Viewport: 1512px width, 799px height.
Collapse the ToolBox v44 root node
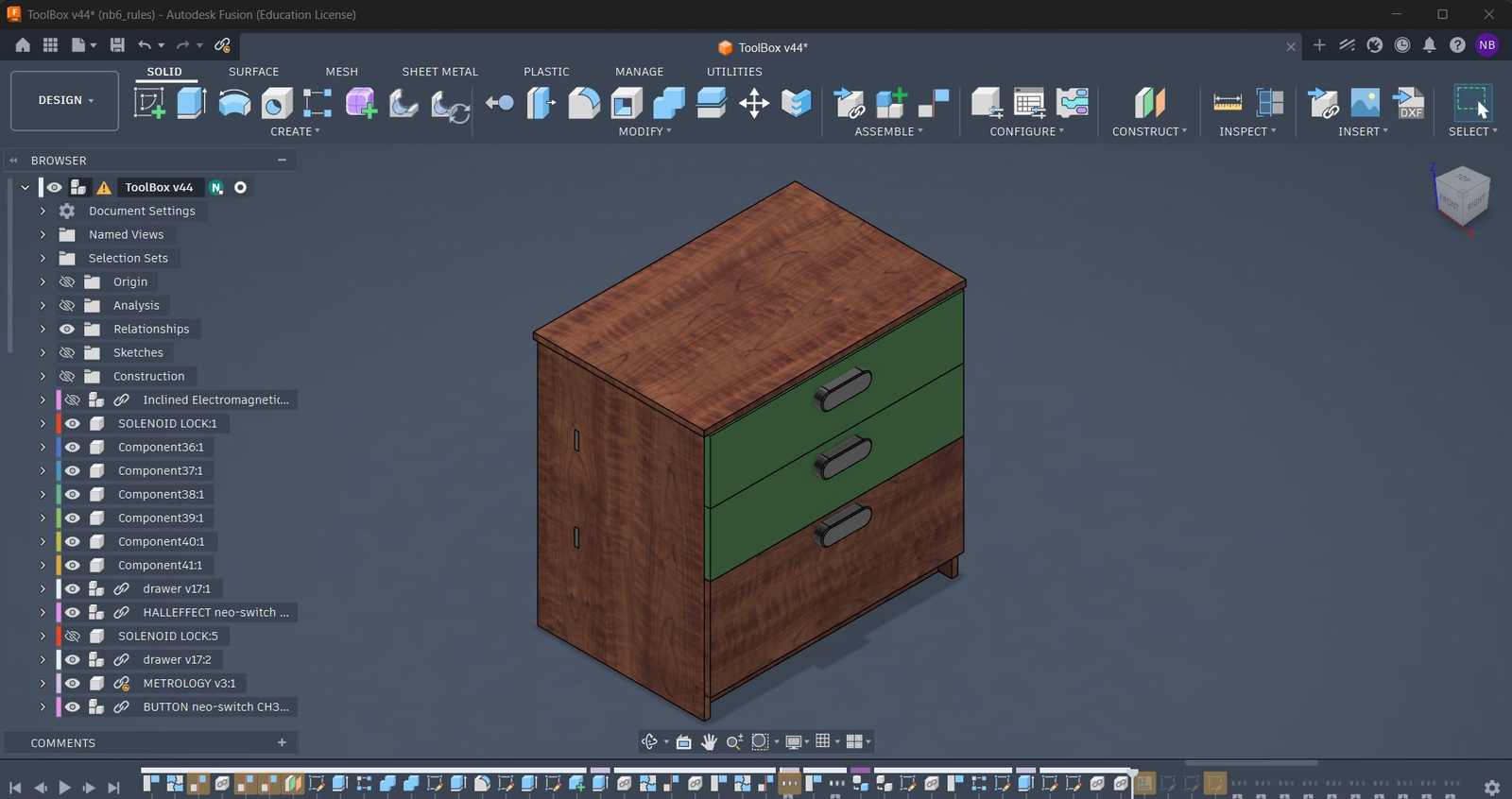26,187
